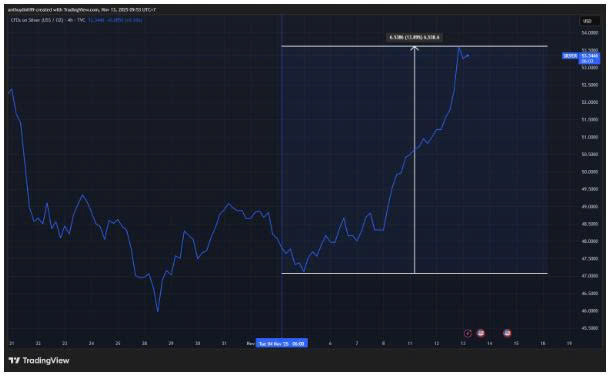Click the upper white measurement line
This screenshot has width=610, height=377.
coord(414,47)
